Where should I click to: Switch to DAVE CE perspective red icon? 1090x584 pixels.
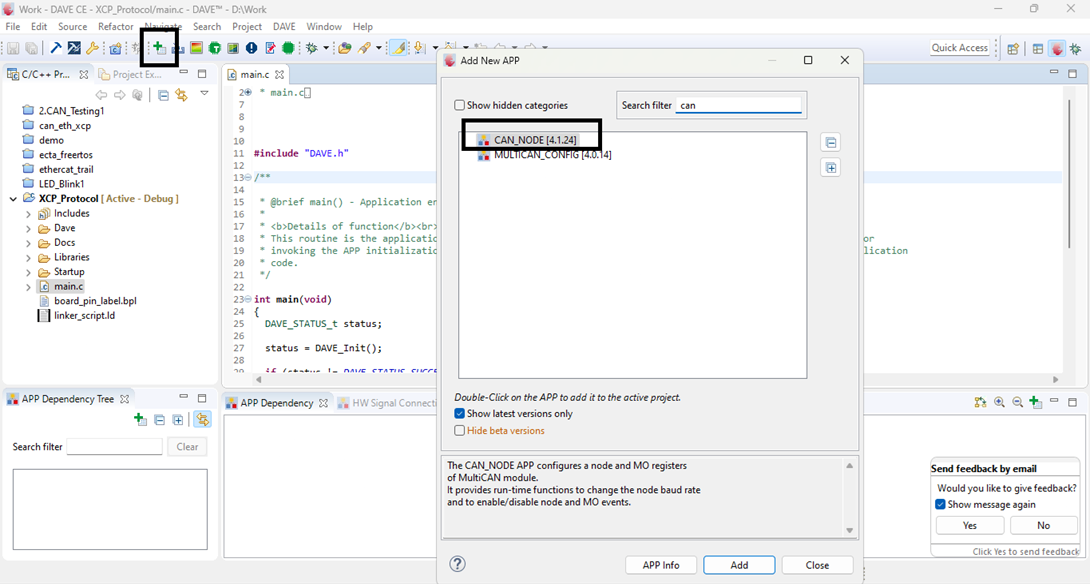click(1057, 49)
